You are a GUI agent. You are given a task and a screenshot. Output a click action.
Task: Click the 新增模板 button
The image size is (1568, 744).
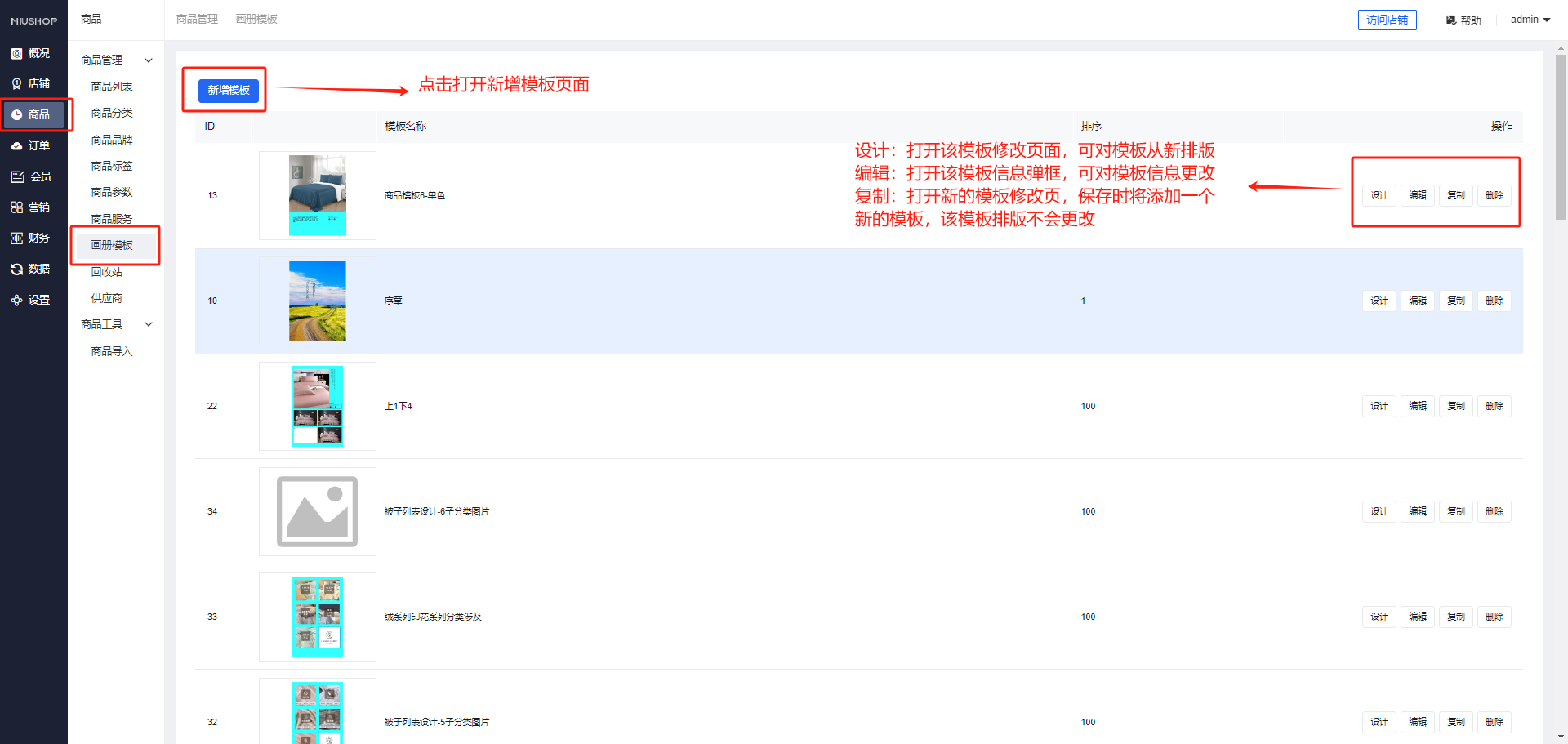tap(229, 91)
